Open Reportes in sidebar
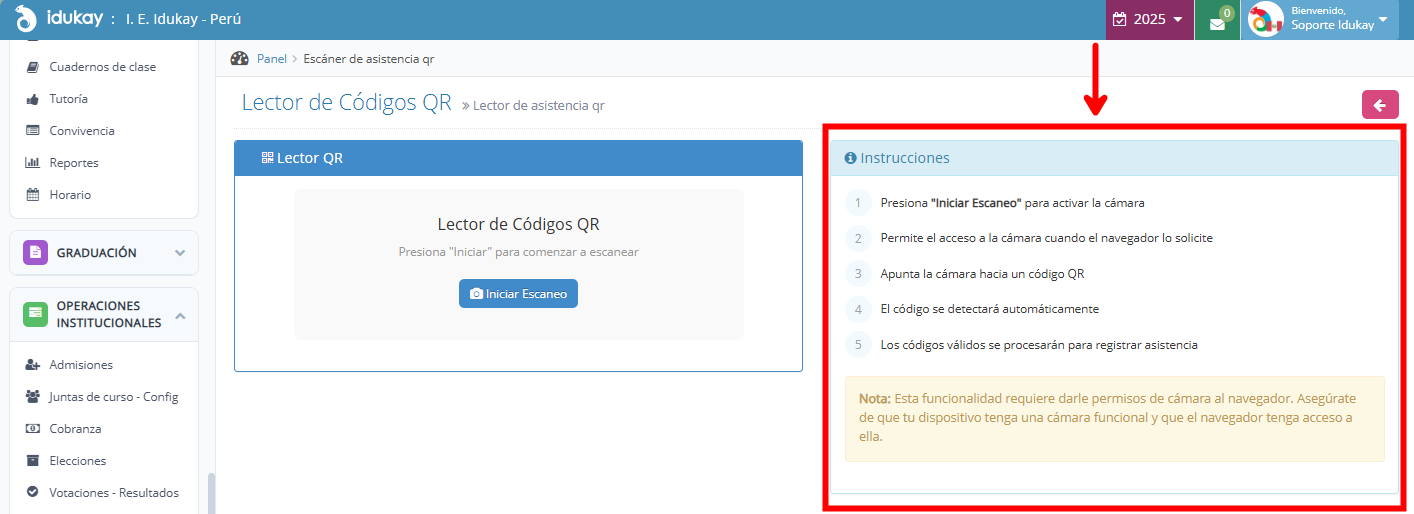1414x514 pixels. 74,163
